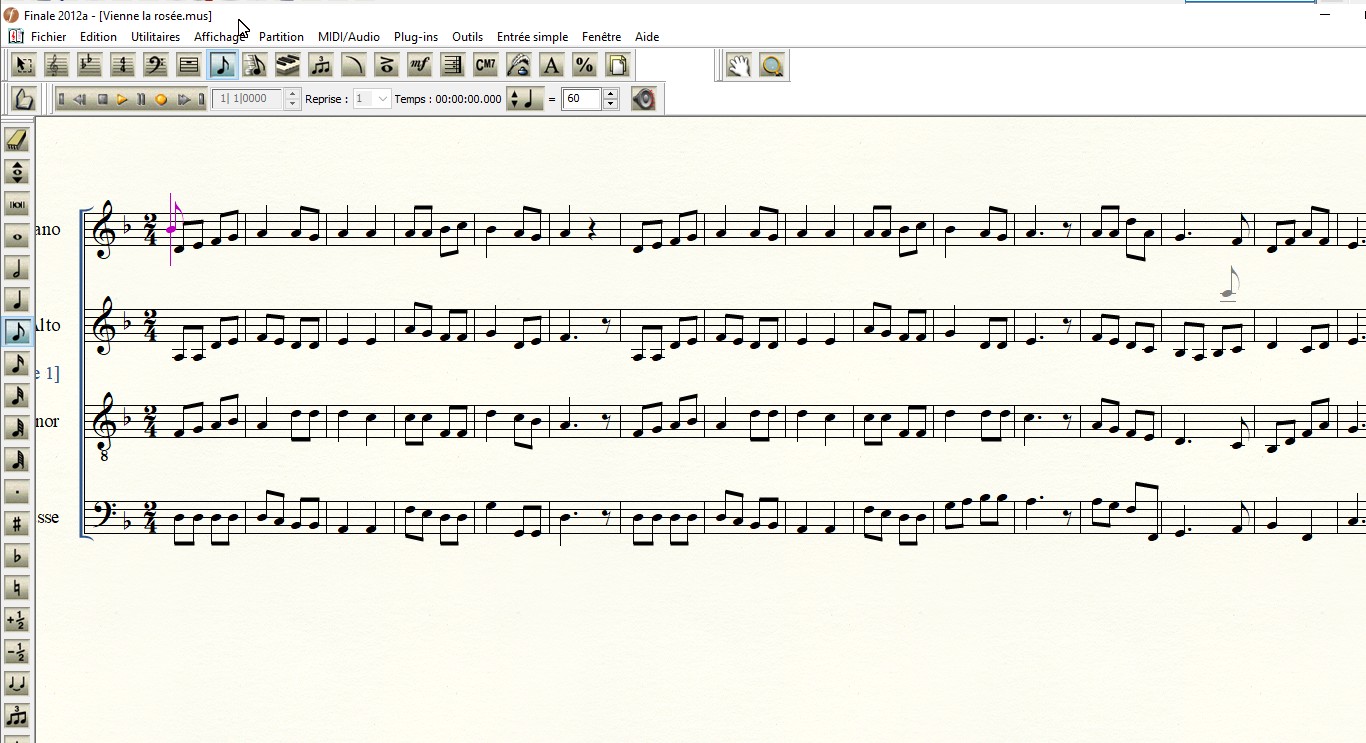Select the Eraser tool in palette
This screenshot has height=743, width=1366.
16,140
